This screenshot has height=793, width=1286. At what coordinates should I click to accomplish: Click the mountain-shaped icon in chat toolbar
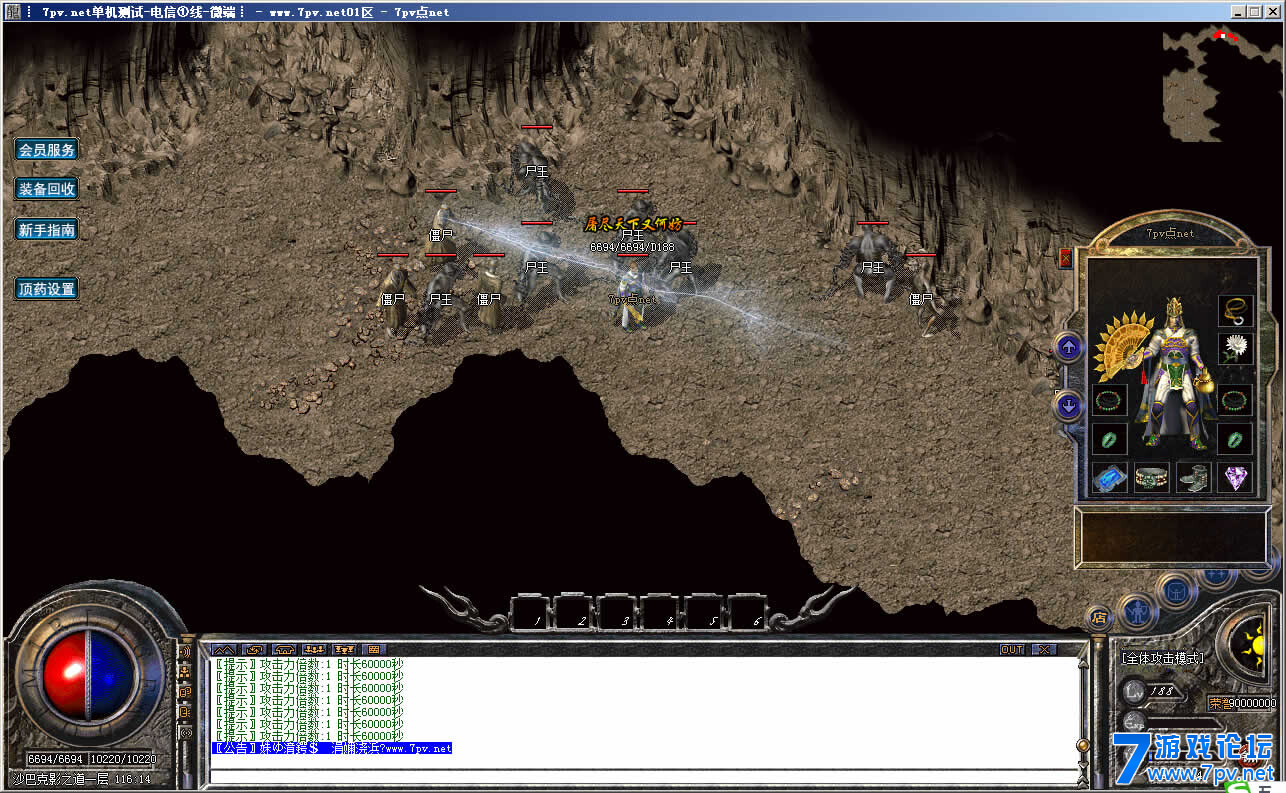pos(223,650)
